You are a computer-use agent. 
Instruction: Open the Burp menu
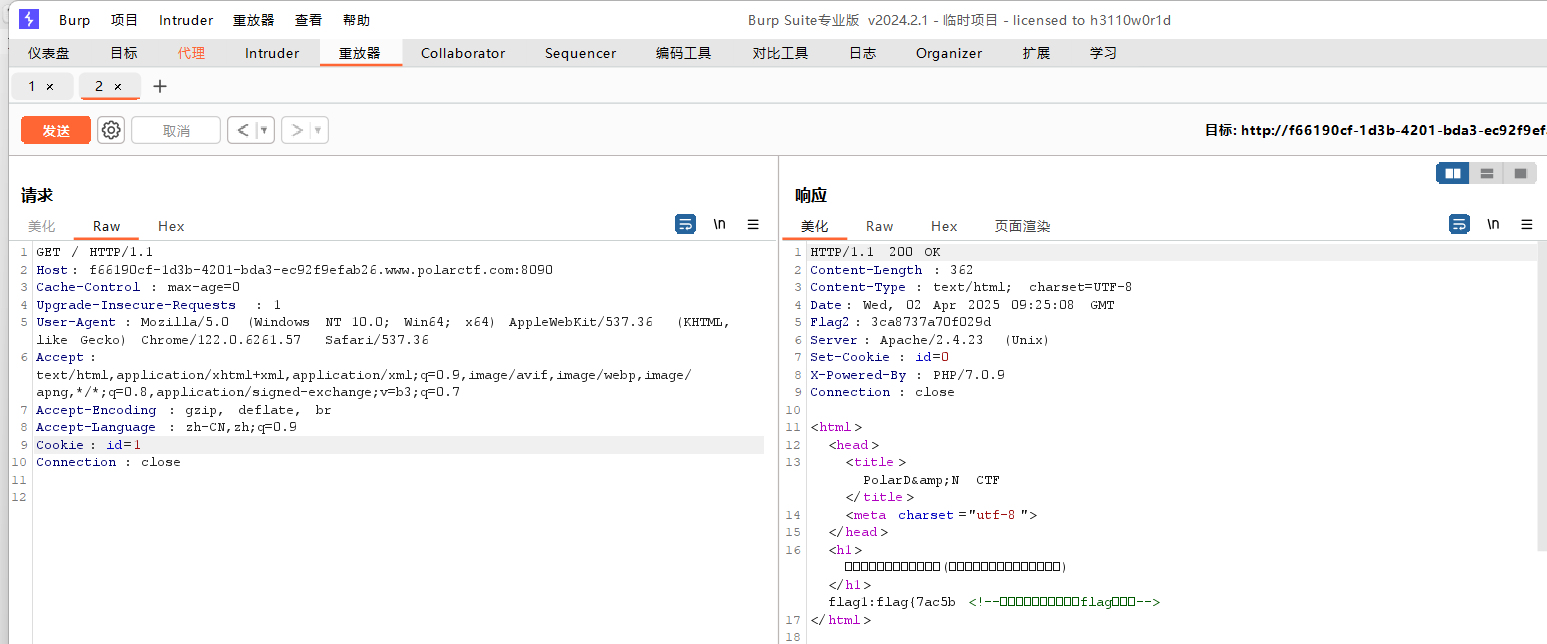coord(74,20)
